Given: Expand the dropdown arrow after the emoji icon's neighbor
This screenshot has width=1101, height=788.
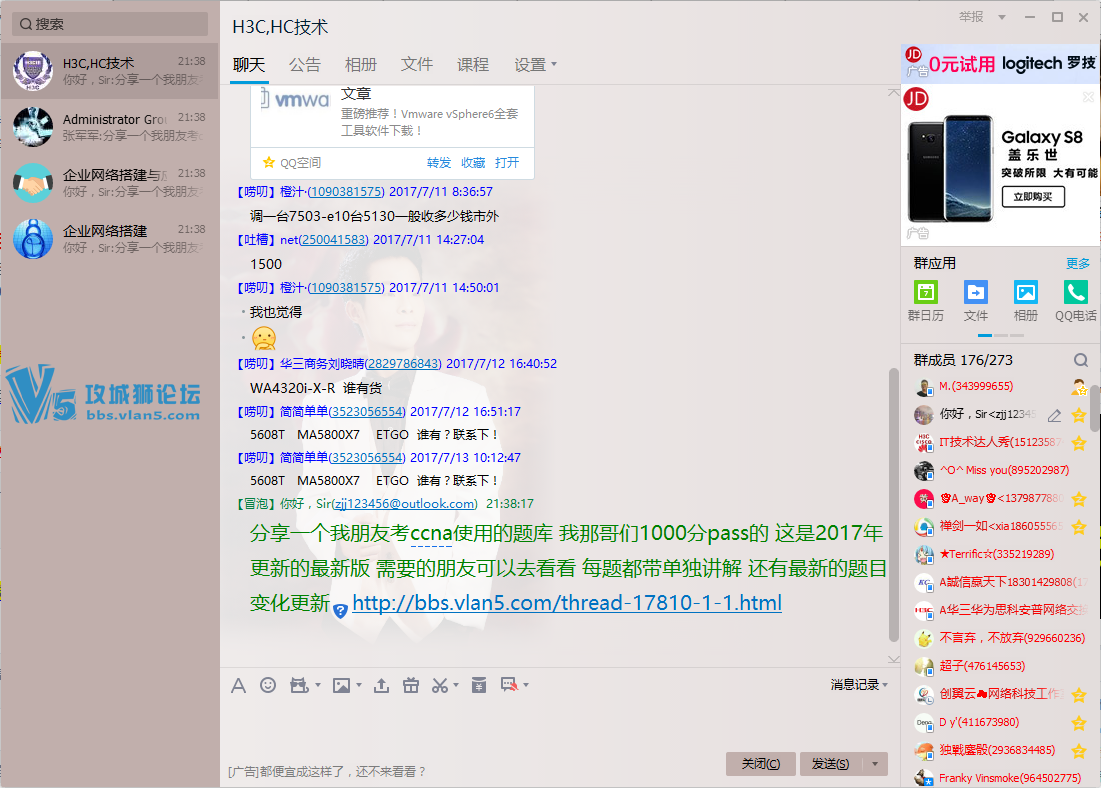Looking at the screenshot, I should (318, 685).
